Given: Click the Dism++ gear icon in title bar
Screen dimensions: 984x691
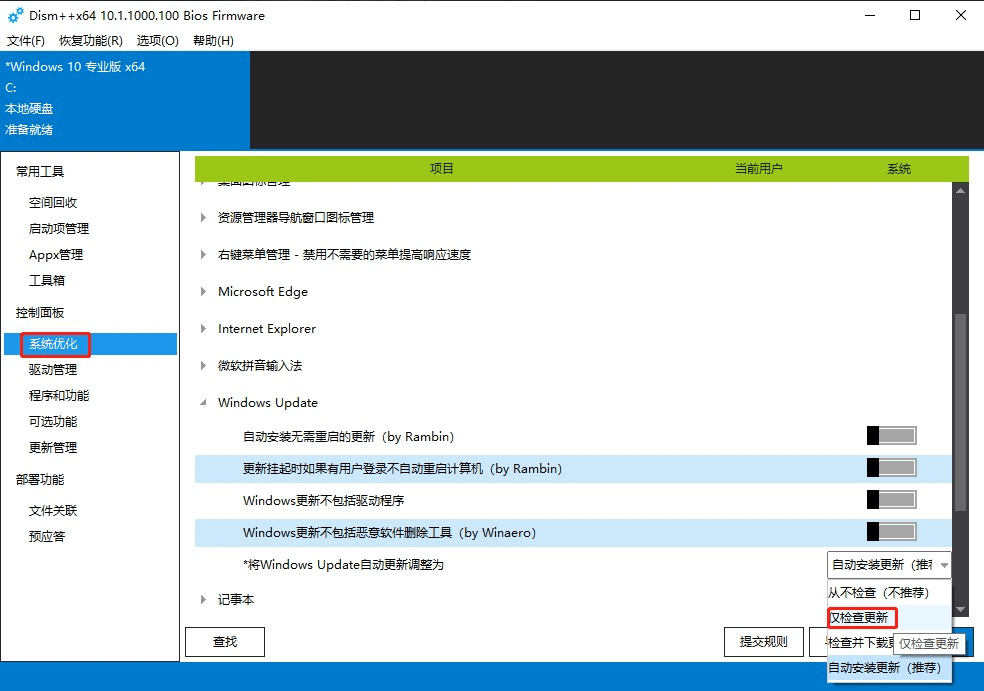Looking at the screenshot, I should point(15,16).
